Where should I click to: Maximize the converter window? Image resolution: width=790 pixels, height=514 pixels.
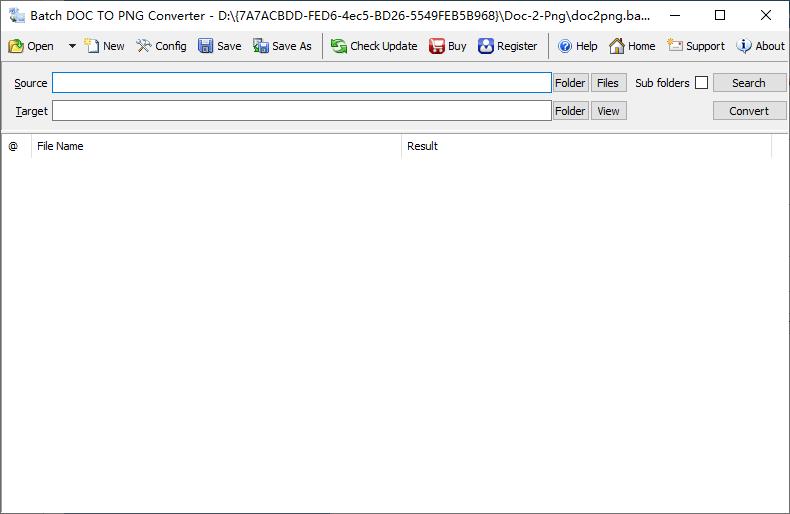coord(720,16)
